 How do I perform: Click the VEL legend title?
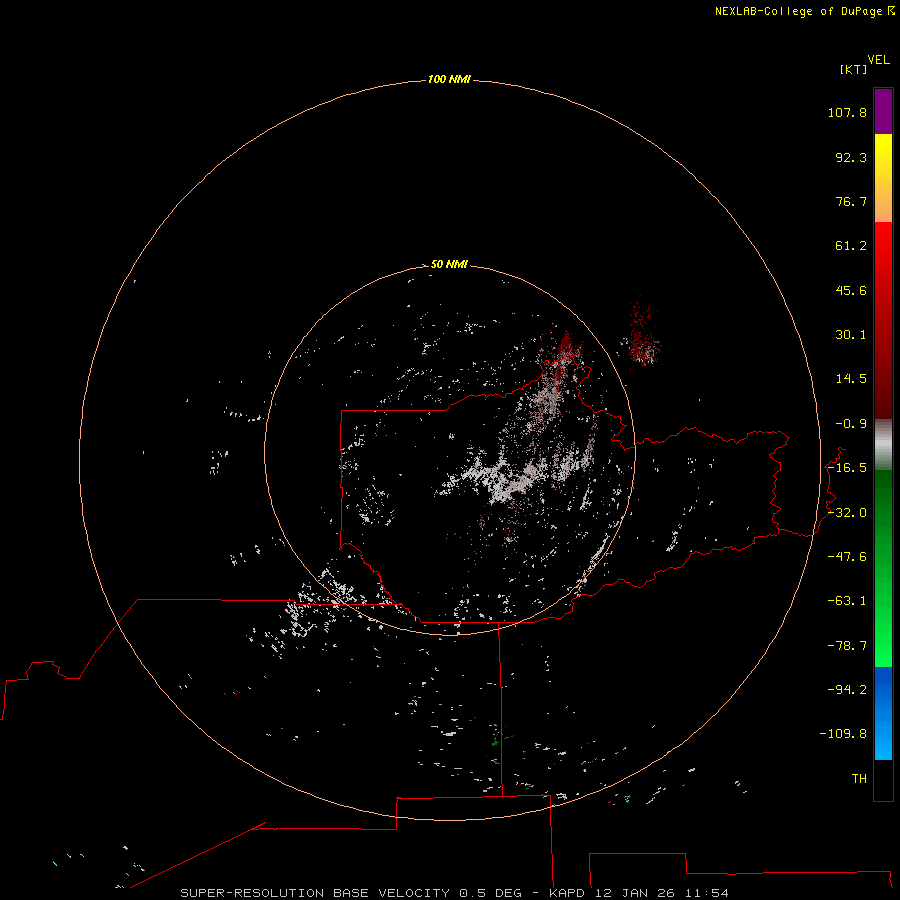point(878,60)
